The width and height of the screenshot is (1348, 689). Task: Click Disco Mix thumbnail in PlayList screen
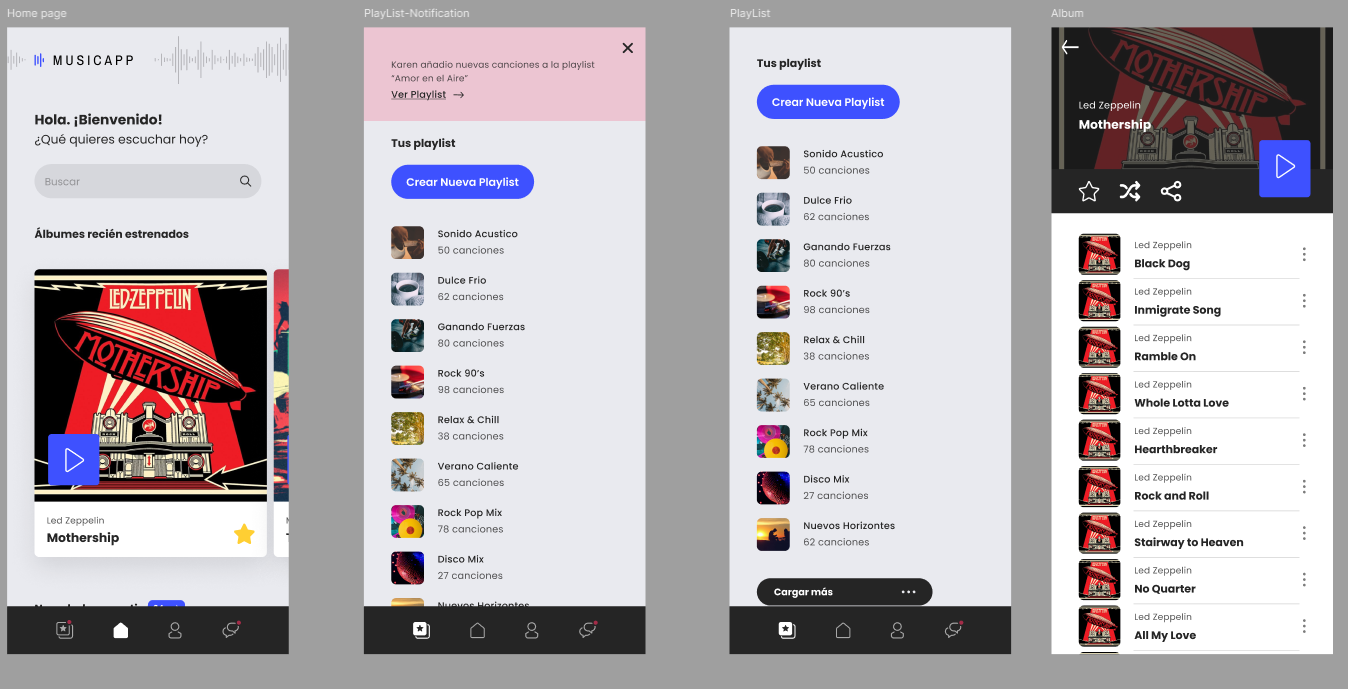click(774, 488)
